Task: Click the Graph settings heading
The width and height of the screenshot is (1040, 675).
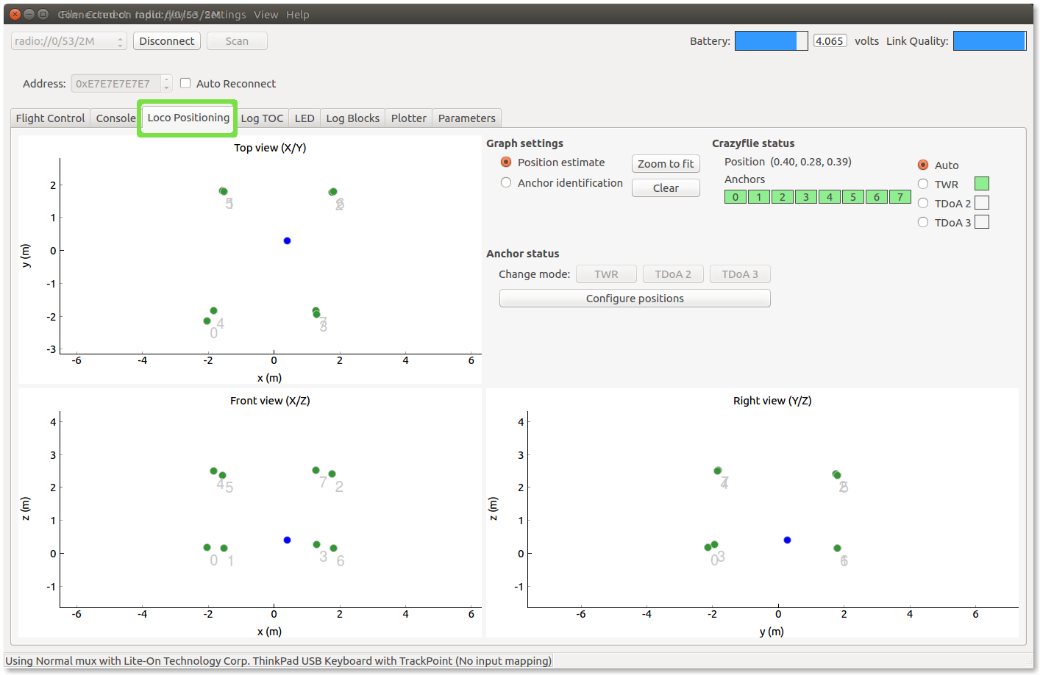Action: (x=525, y=143)
